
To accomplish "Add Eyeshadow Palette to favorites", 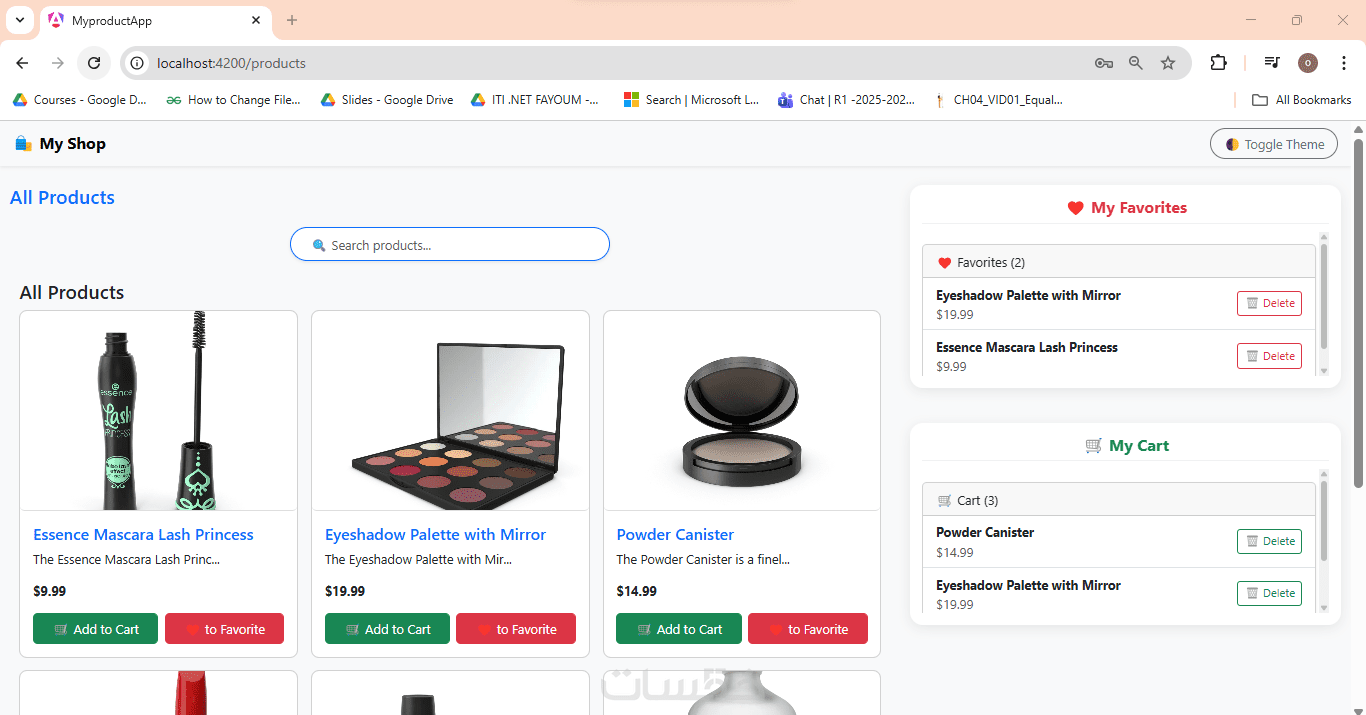I will (516, 629).
